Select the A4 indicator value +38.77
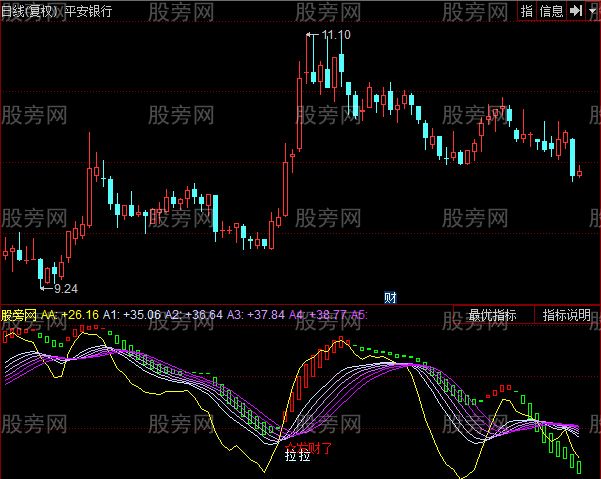The width and height of the screenshot is (601, 479). (x=328, y=315)
